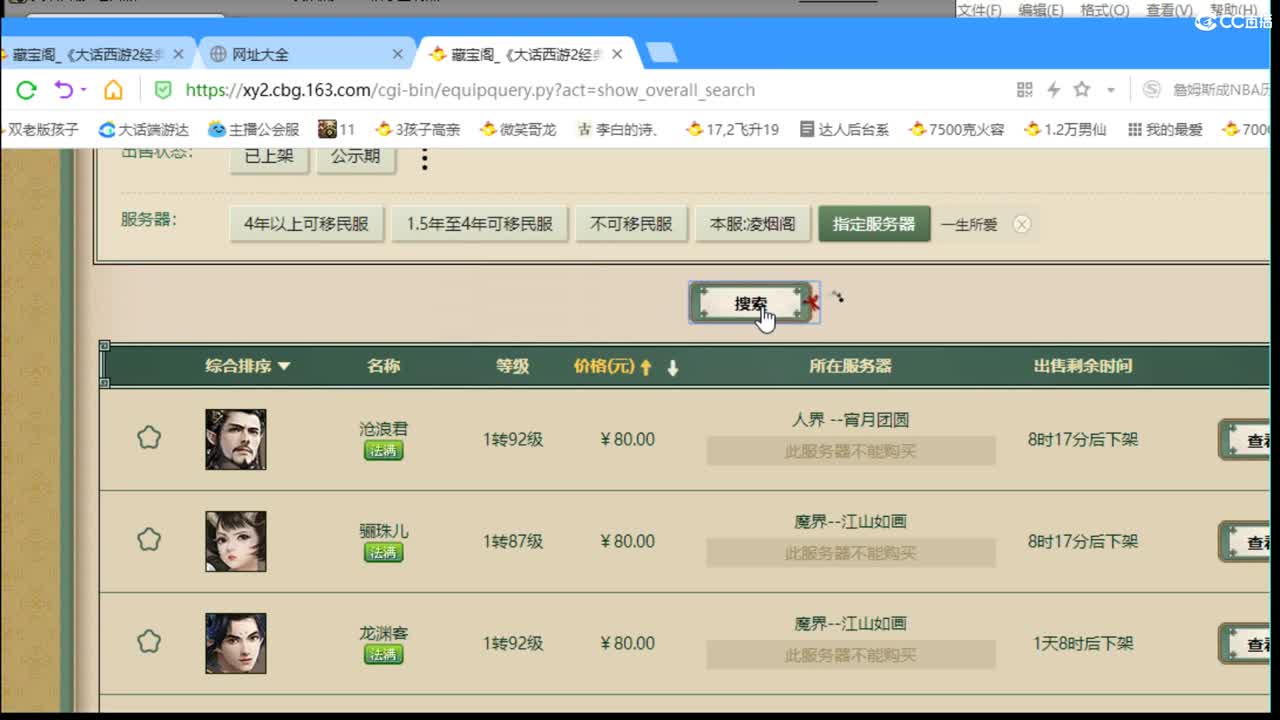Open bookmark 主播公会服
This screenshot has height=720, width=1280.
coord(254,129)
